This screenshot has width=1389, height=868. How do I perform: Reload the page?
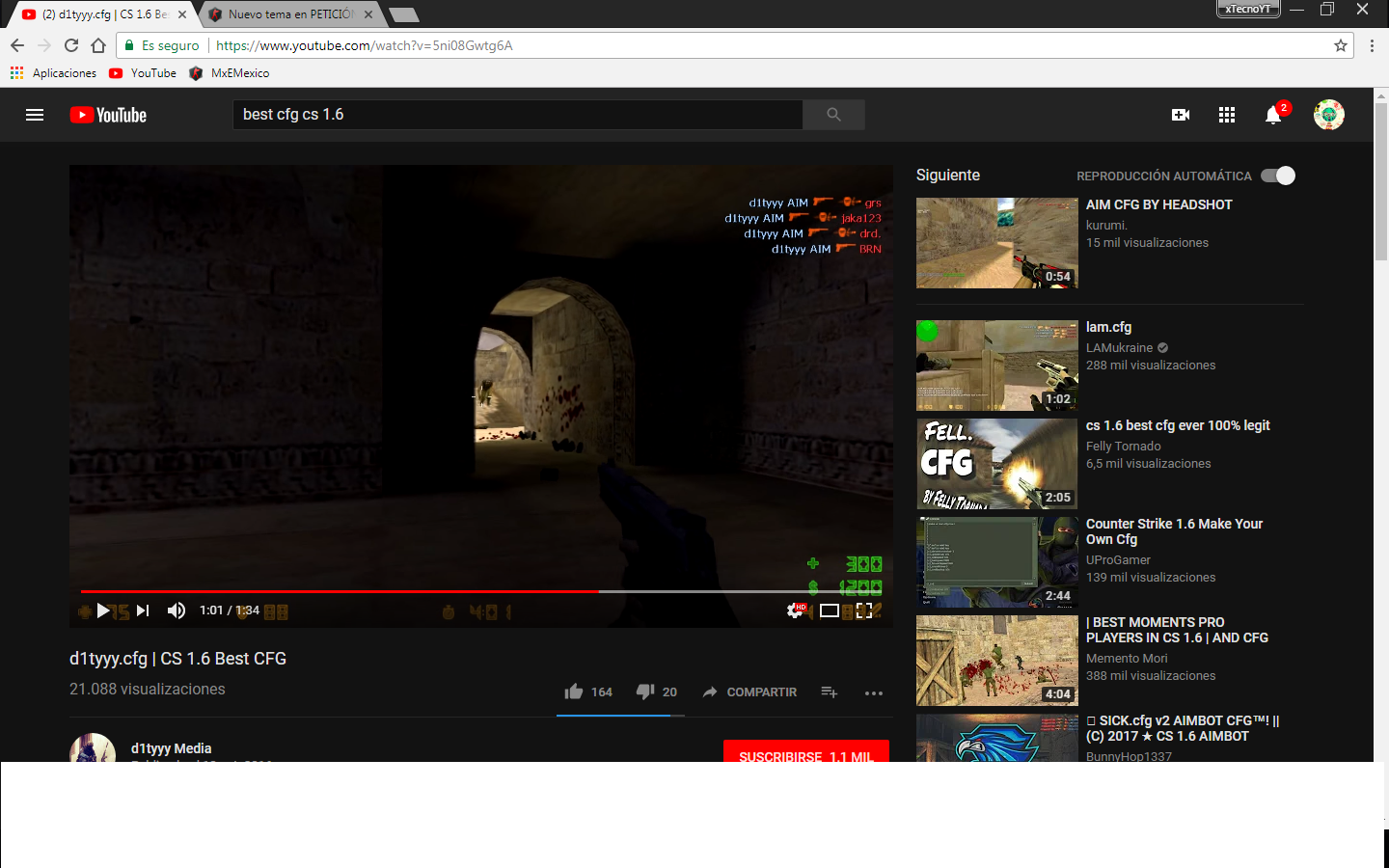71,45
